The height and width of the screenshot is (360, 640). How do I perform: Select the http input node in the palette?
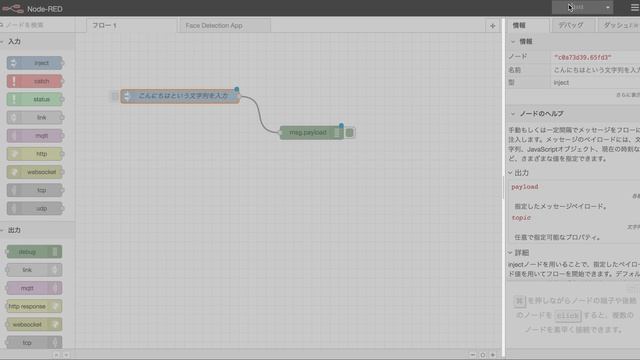click(35, 154)
